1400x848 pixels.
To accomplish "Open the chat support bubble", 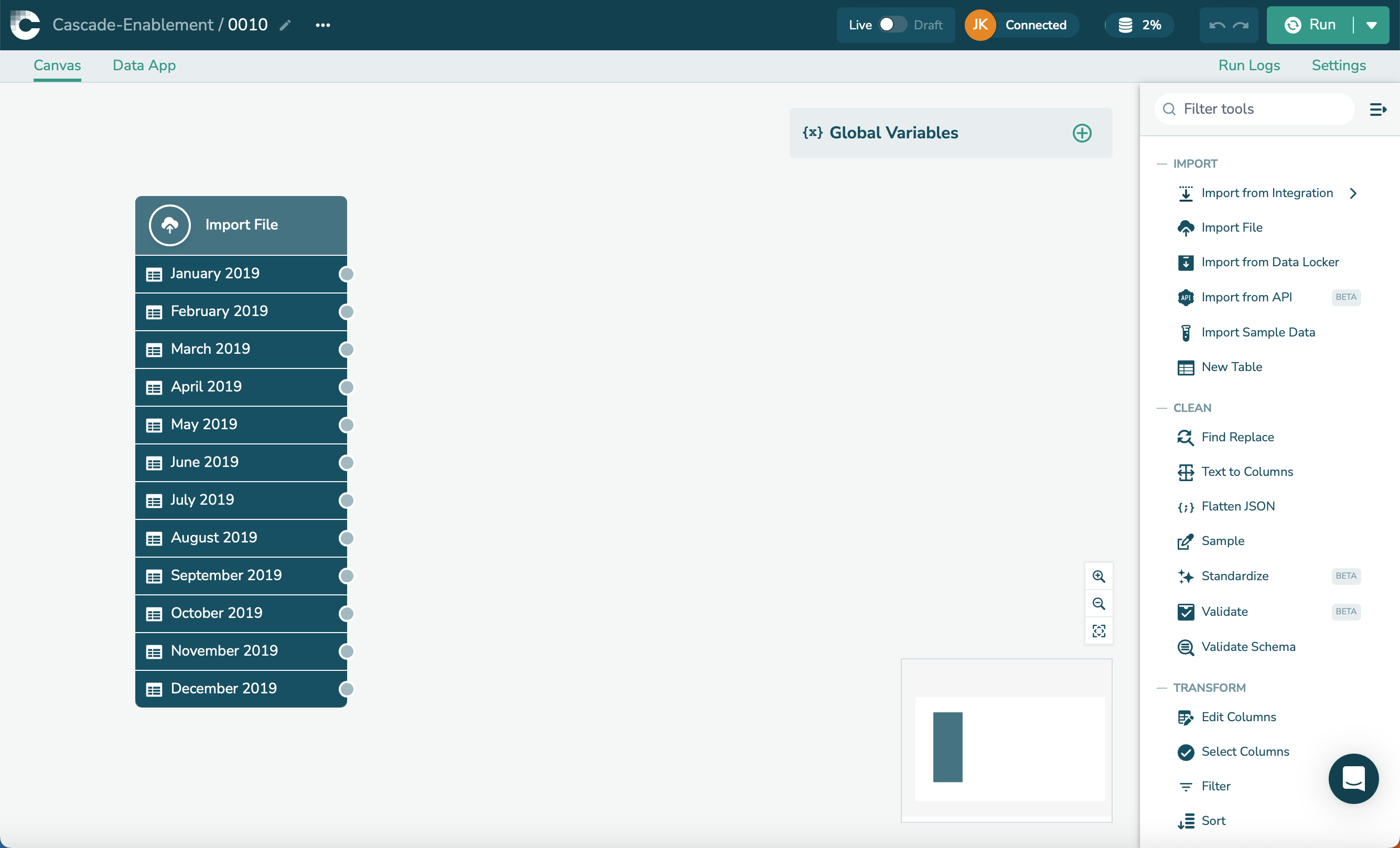I will click(x=1353, y=778).
